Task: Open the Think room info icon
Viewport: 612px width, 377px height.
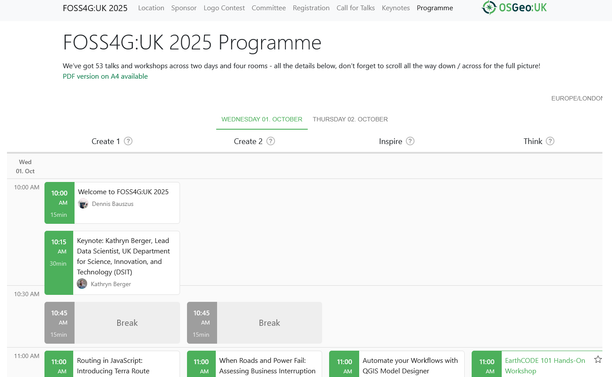Action: click(550, 141)
